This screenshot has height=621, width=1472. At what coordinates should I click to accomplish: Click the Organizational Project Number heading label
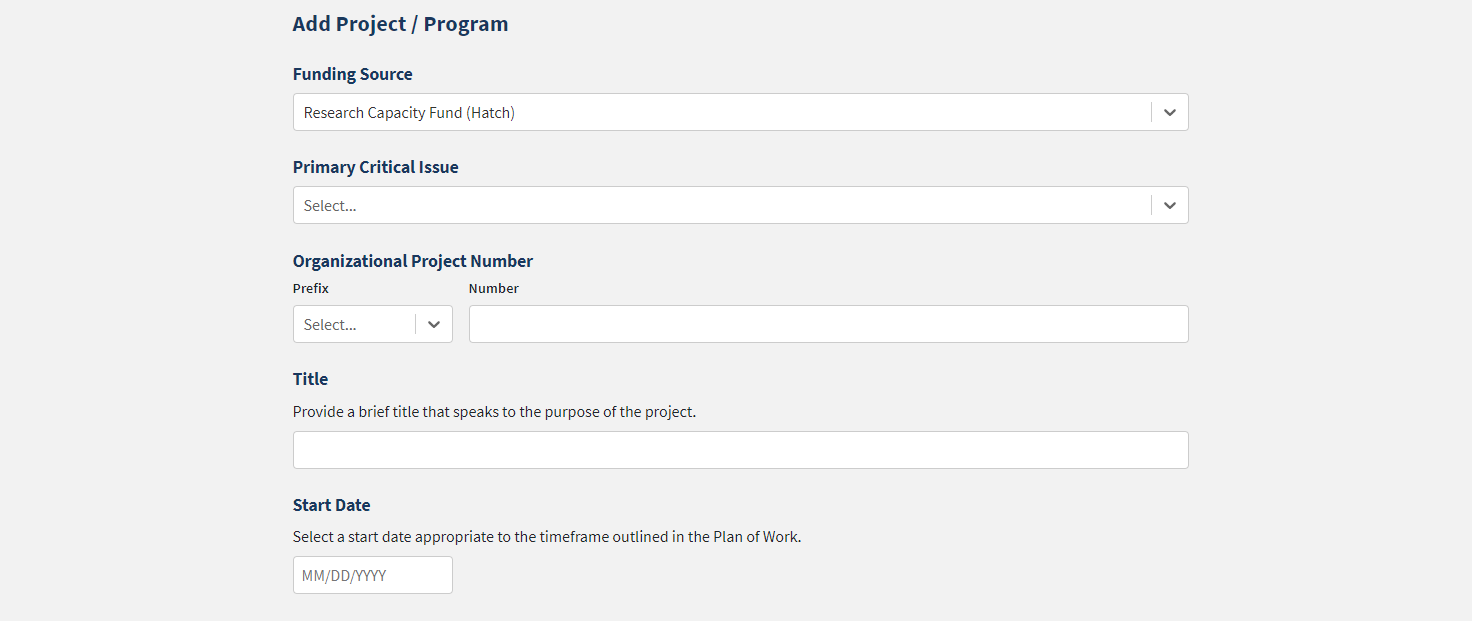click(412, 261)
